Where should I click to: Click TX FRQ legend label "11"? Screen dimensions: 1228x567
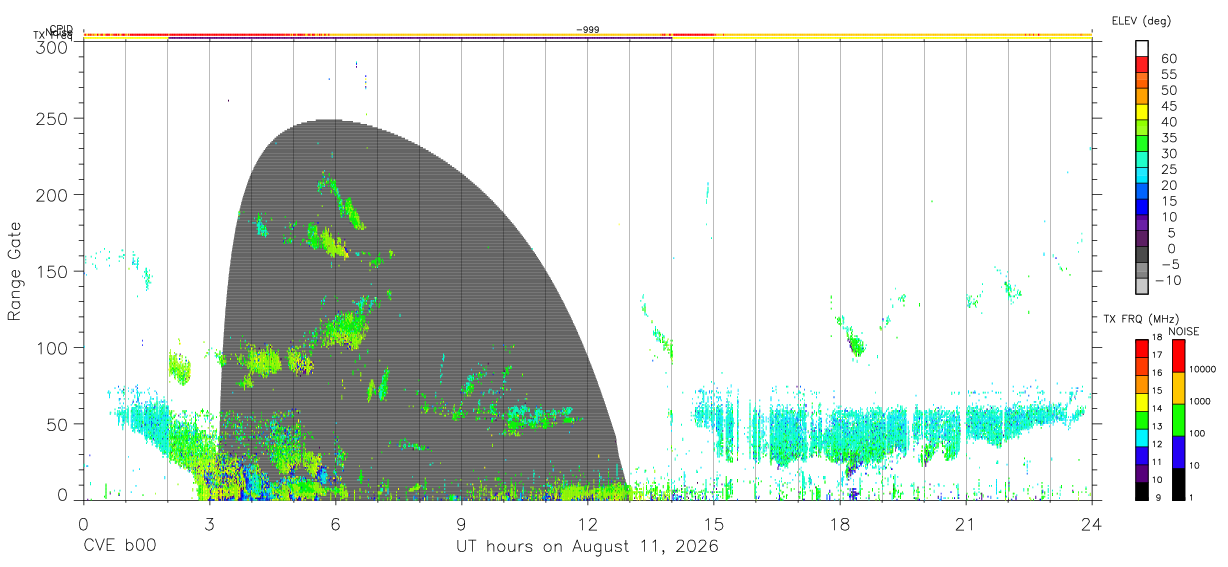coord(1156,462)
